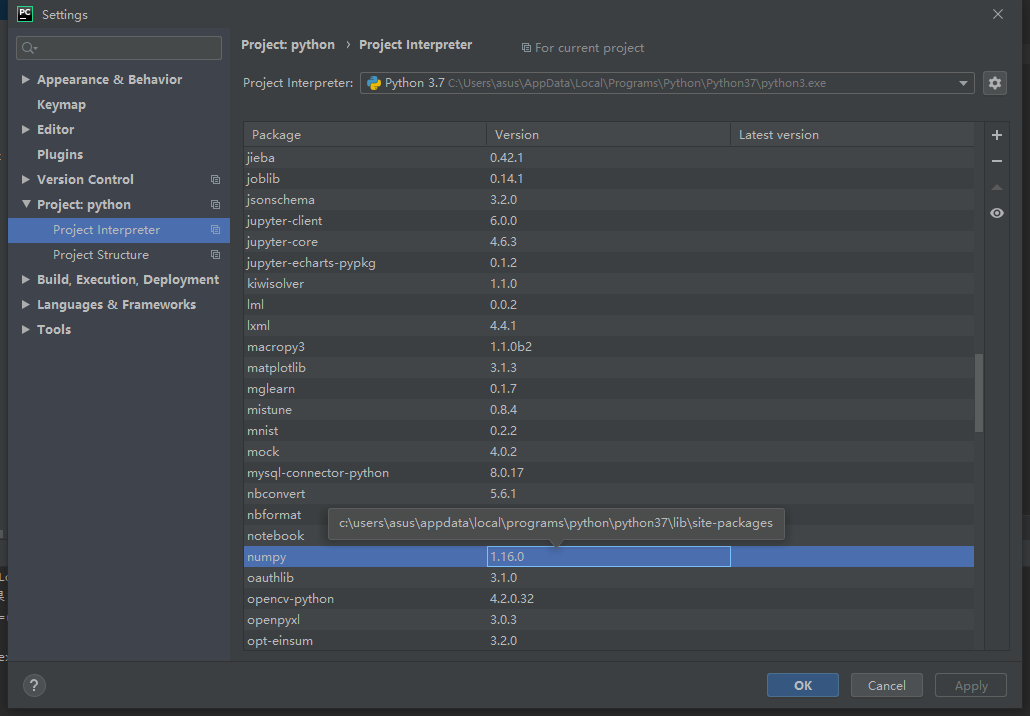Image resolution: width=1030 pixels, height=716 pixels.
Task: Confirm changes with the OK button
Action: coord(802,685)
